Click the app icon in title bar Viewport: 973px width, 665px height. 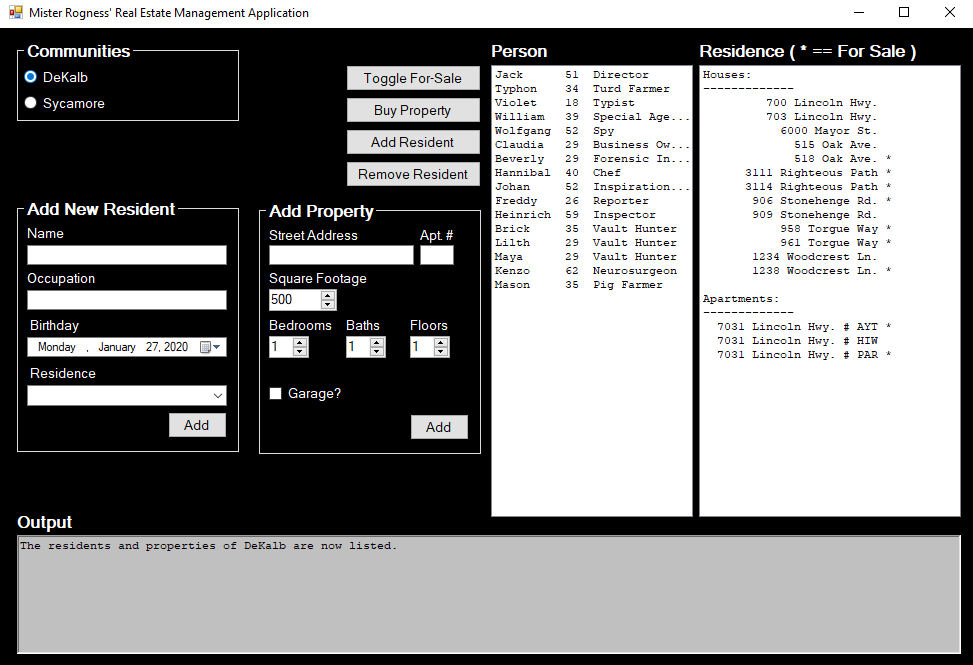coord(15,13)
